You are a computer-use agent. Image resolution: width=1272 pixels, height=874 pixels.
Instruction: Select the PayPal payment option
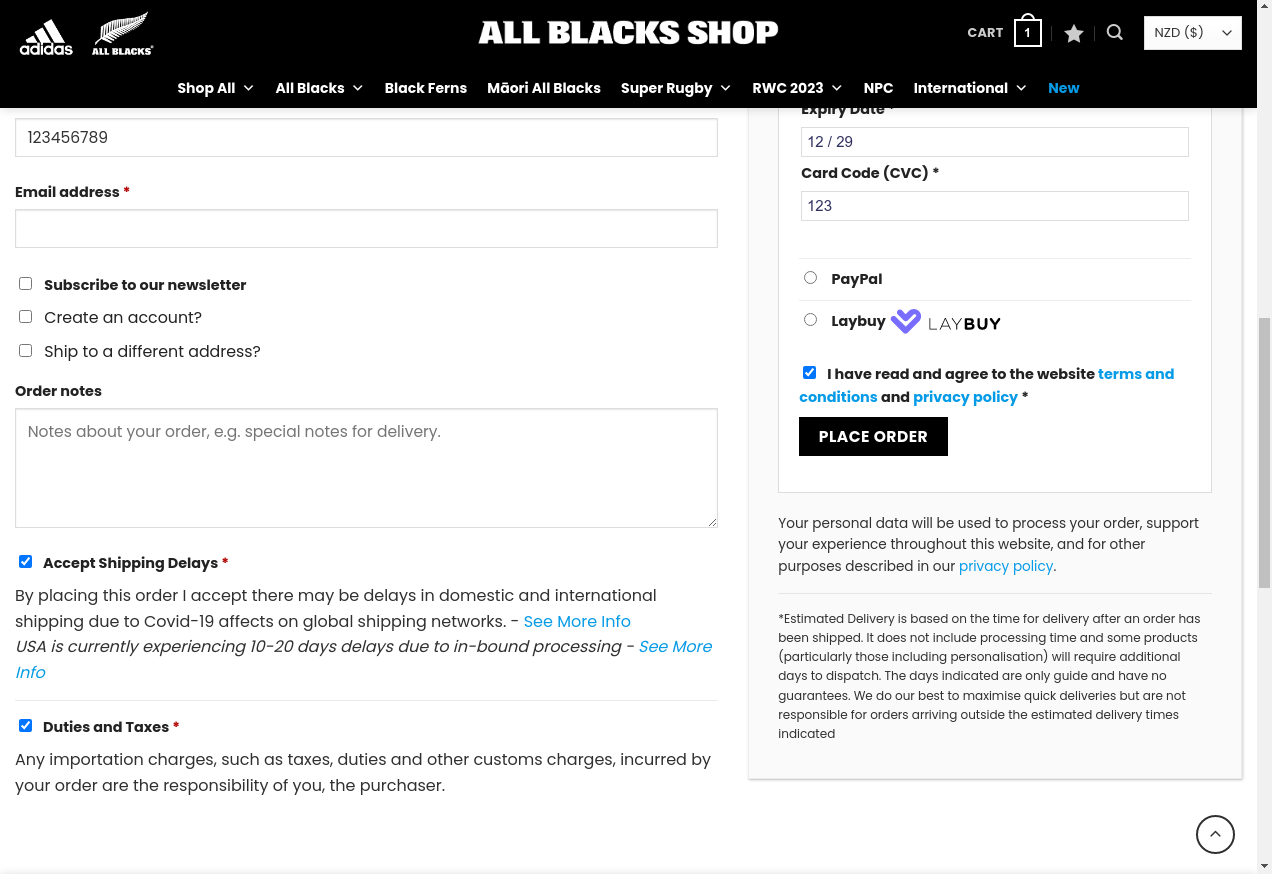[810, 278]
